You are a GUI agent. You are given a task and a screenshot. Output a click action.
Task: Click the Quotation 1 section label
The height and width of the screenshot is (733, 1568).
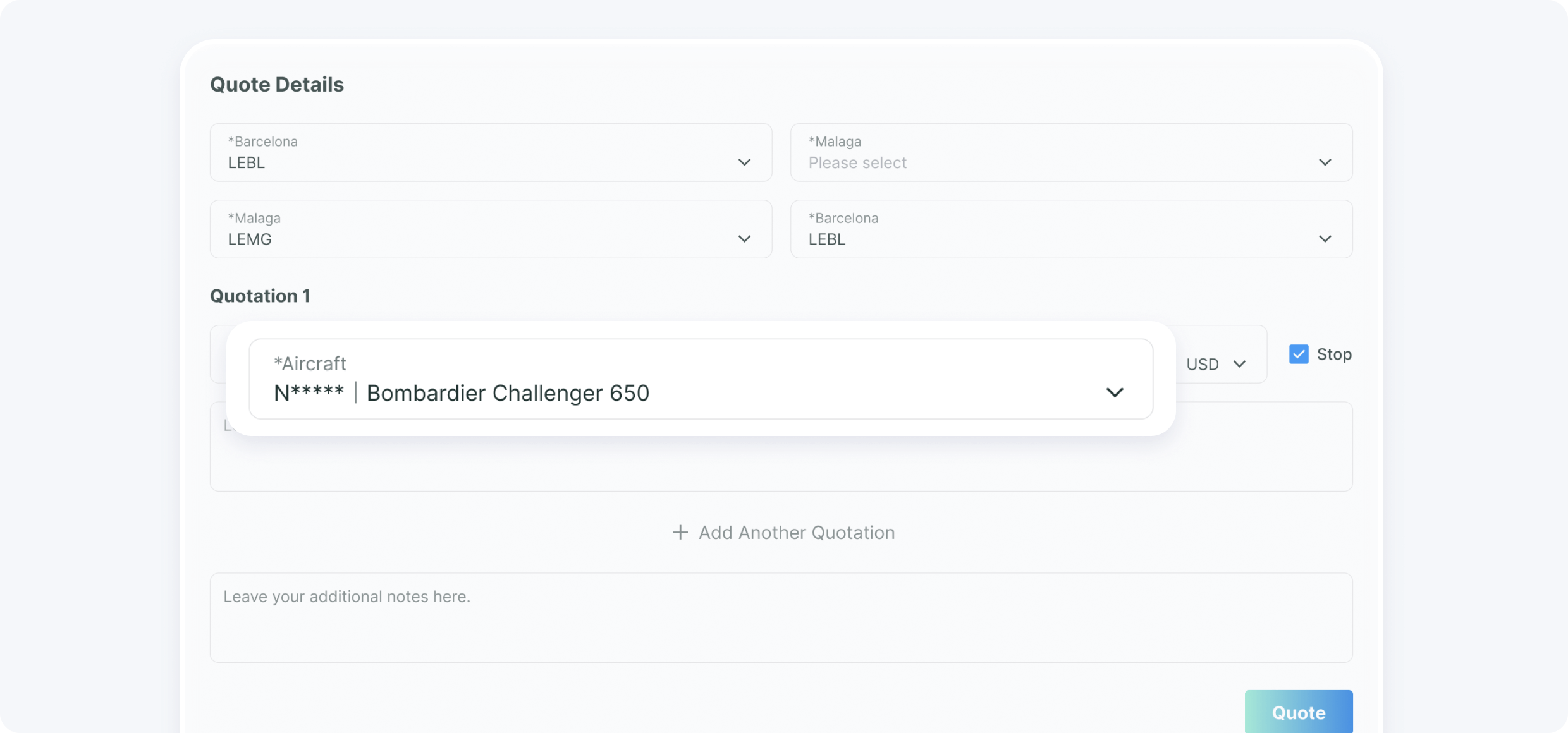260,296
